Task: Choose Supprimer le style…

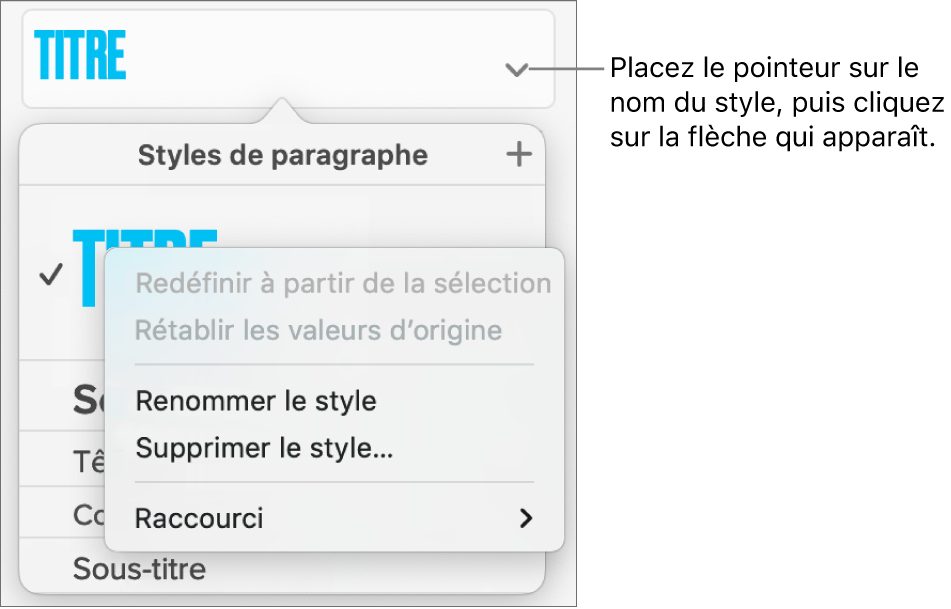Action: click(x=264, y=448)
